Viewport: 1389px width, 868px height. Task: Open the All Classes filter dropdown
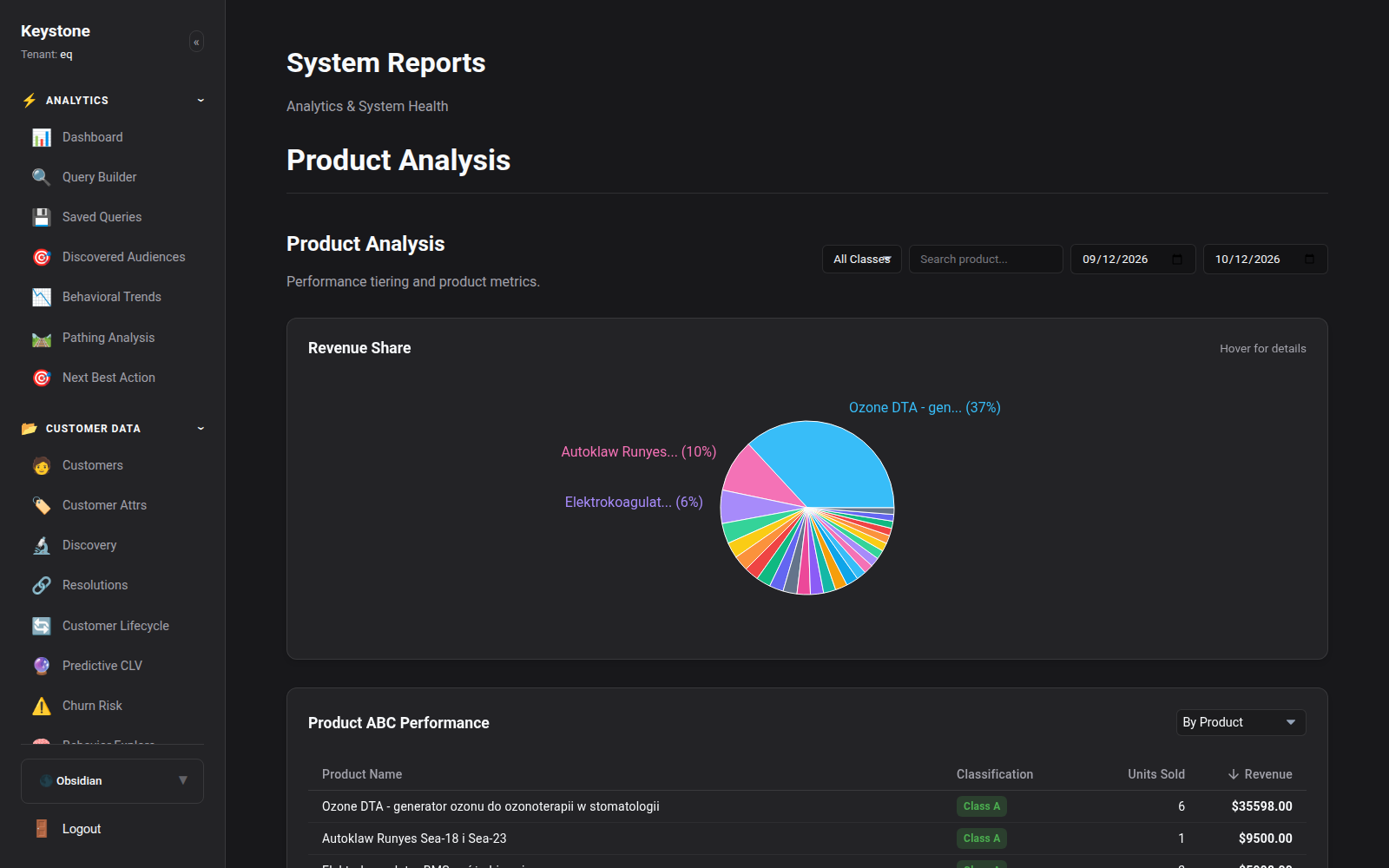pyautogui.click(x=862, y=260)
